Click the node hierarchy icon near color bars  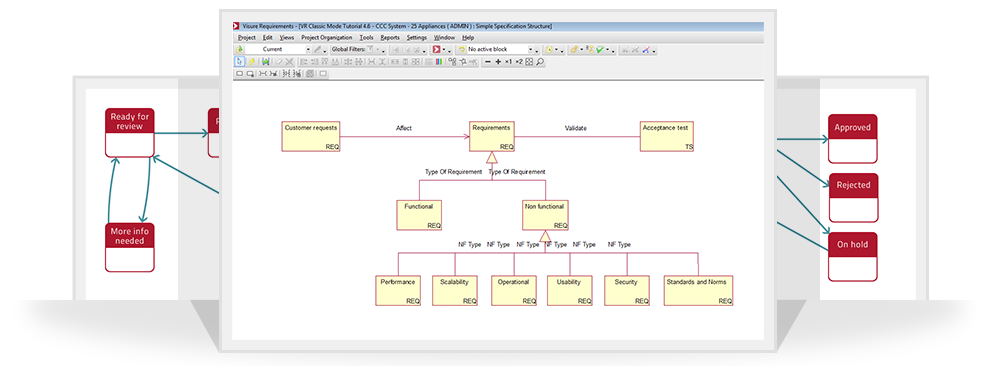[x=452, y=61]
